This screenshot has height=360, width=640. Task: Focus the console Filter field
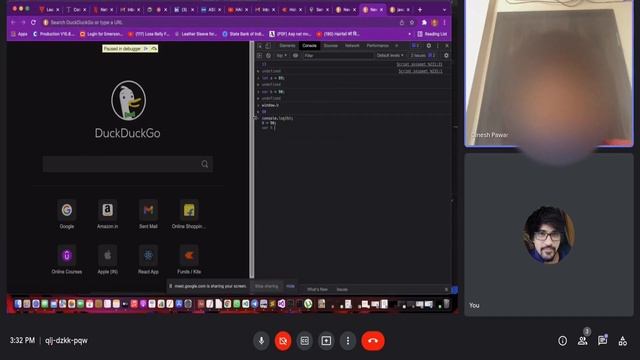click(338, 55)
